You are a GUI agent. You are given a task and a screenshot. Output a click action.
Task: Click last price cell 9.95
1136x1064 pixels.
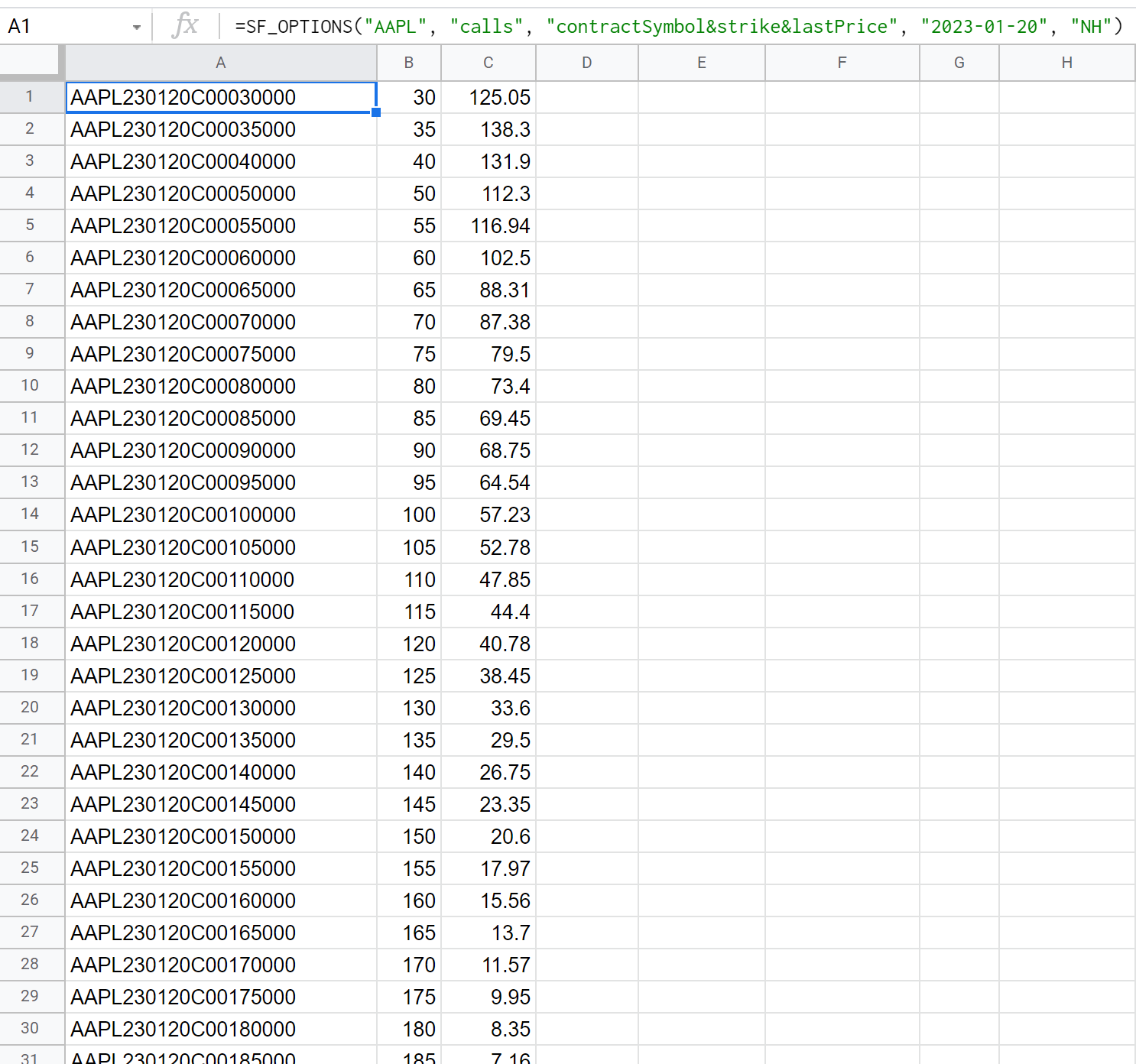pyautogui.click(x=488, y=997)
